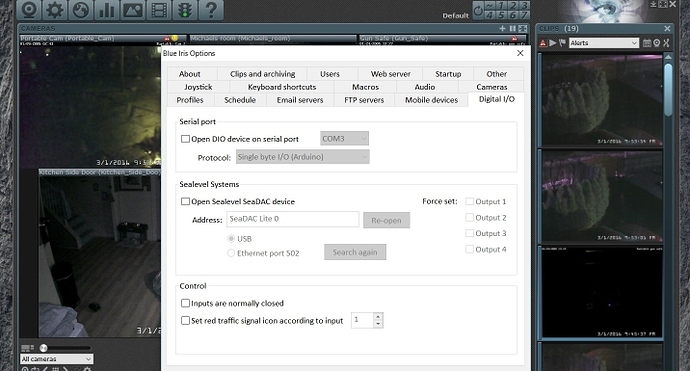Click the globe web icon in the top toolbar
Screen dimensions: 690x371
tap(81, 10)
